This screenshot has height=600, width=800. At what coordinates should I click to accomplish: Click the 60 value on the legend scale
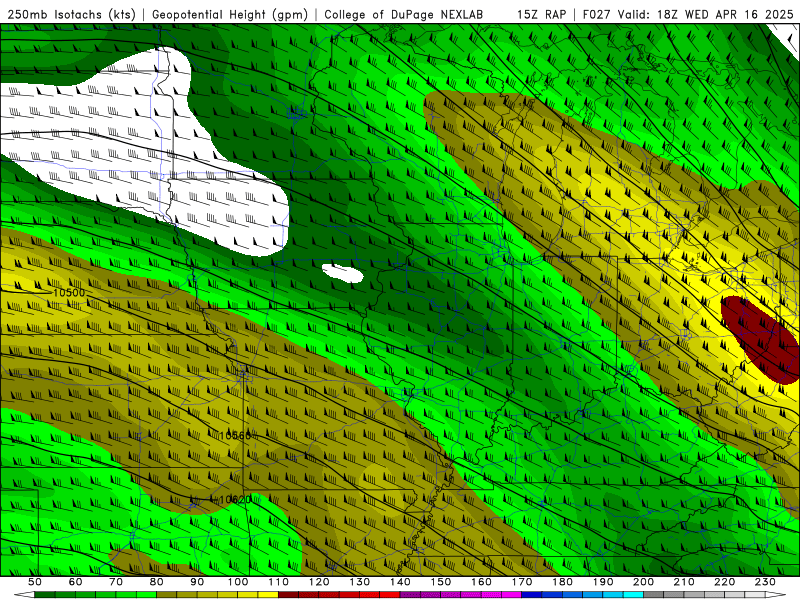coord(75,582)
